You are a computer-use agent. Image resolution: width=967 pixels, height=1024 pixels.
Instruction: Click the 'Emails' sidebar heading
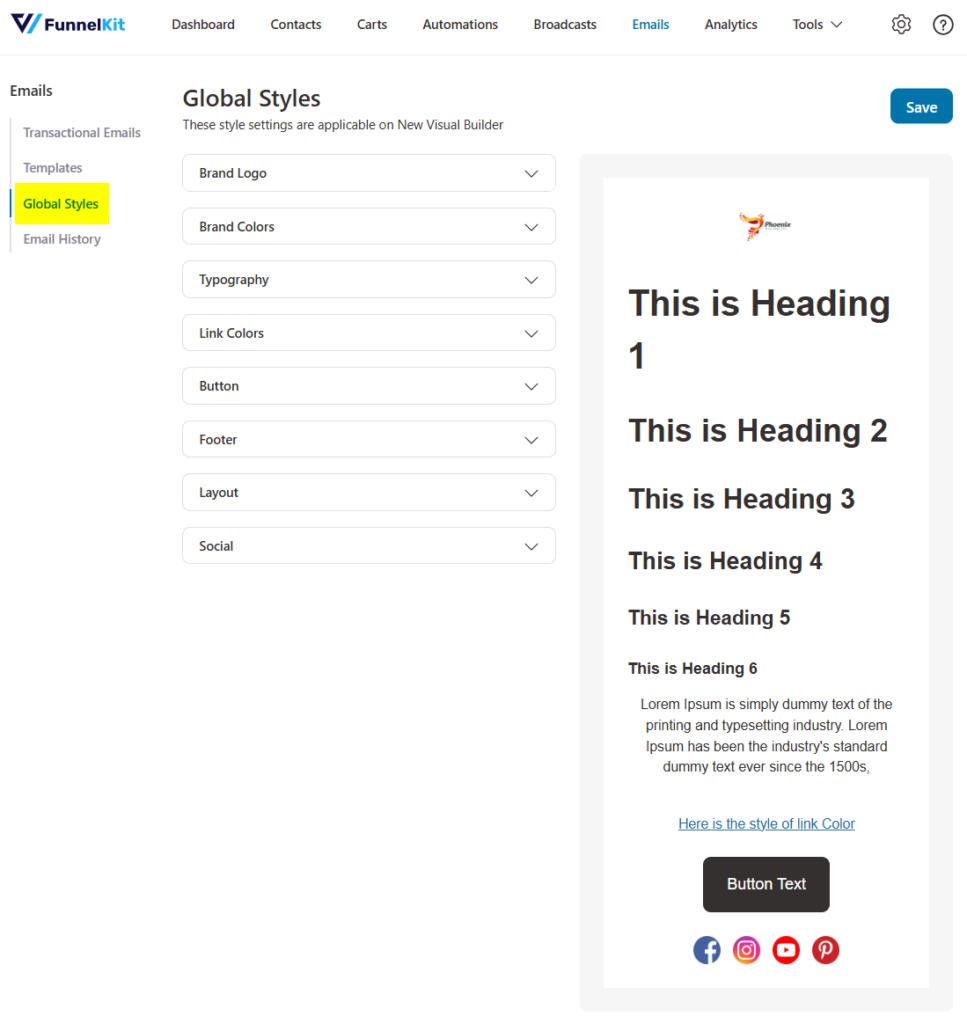coord(31,91)
